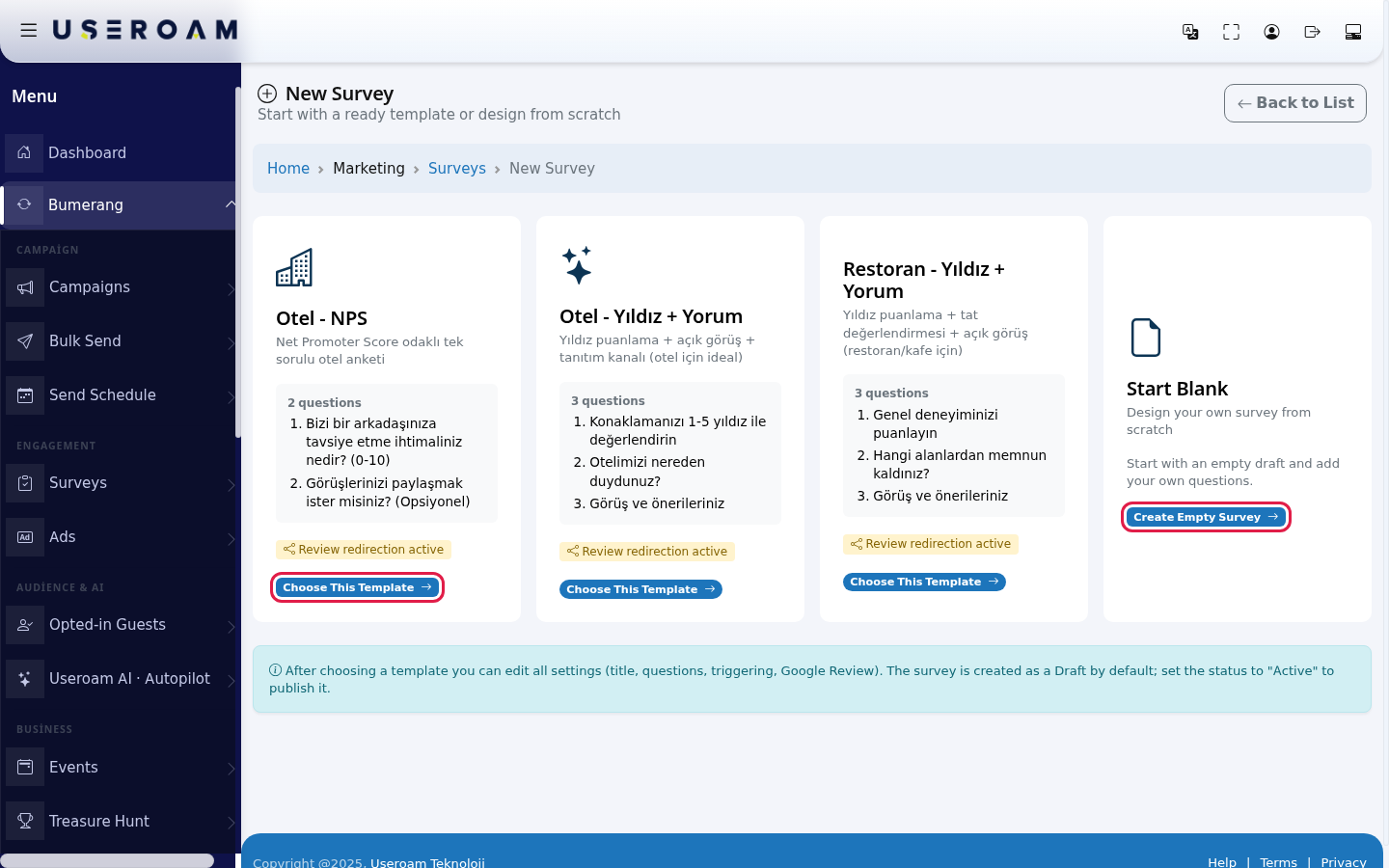Click the Useroam AI sparkle icon

click(25, 679)
